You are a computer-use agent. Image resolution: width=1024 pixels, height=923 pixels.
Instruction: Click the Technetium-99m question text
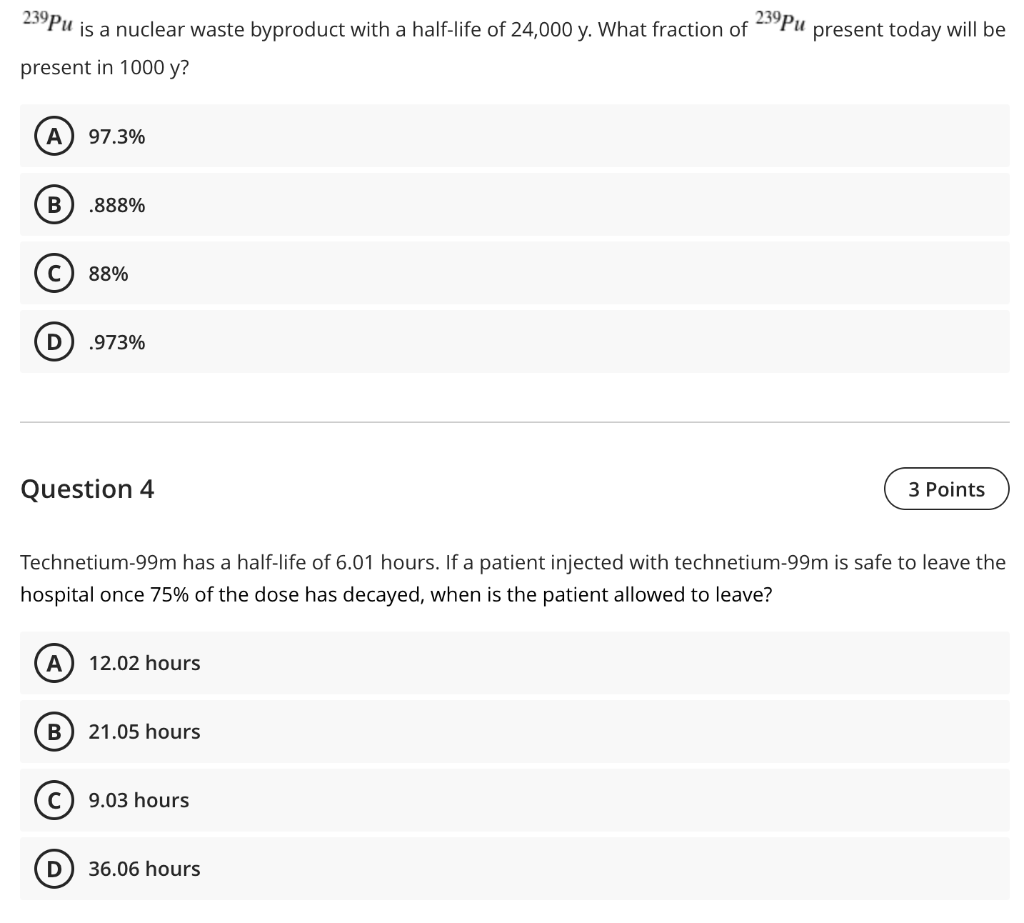click(x=513, y=578)
